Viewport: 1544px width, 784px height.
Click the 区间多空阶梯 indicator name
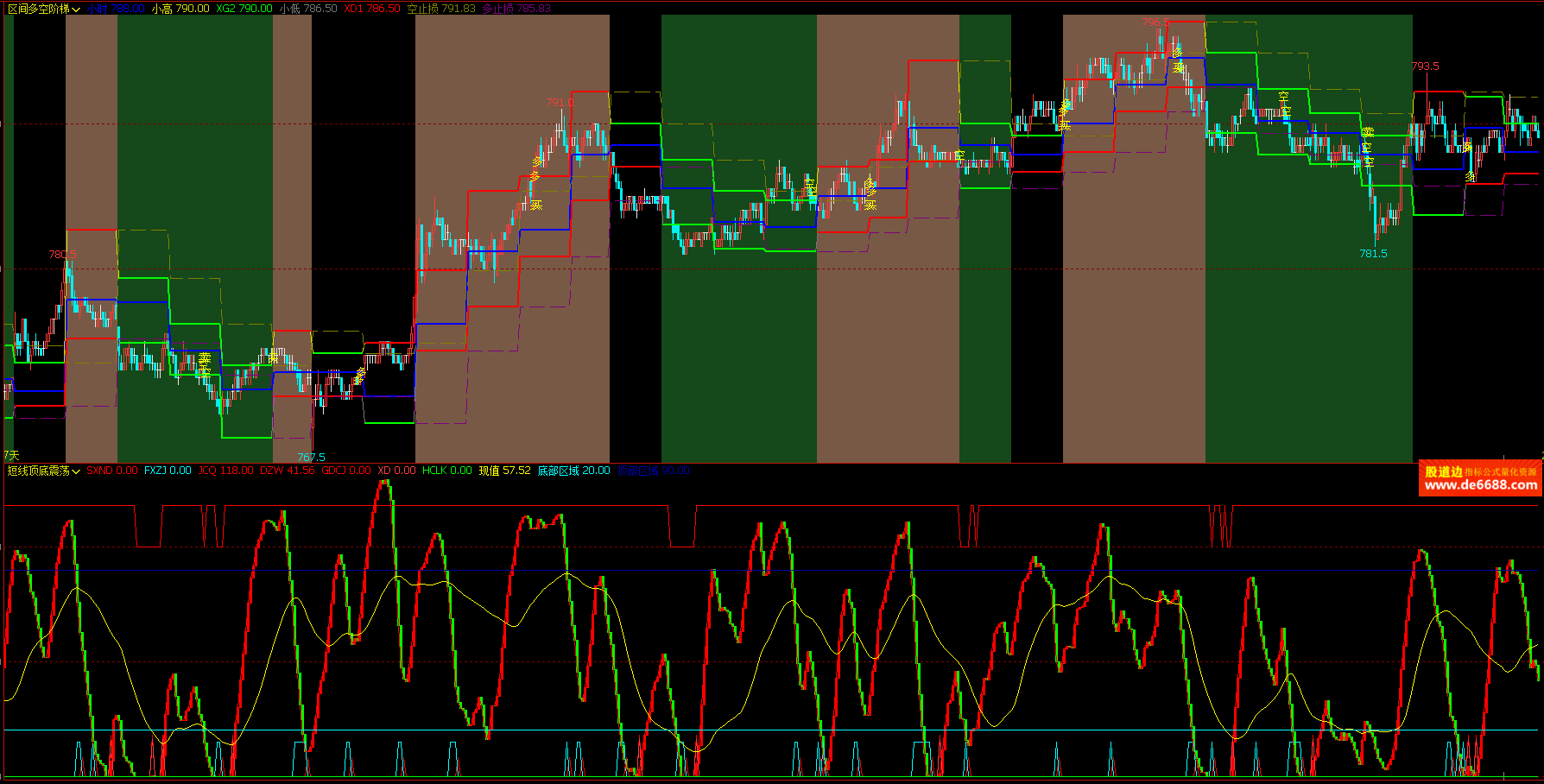tap(39, 9)
